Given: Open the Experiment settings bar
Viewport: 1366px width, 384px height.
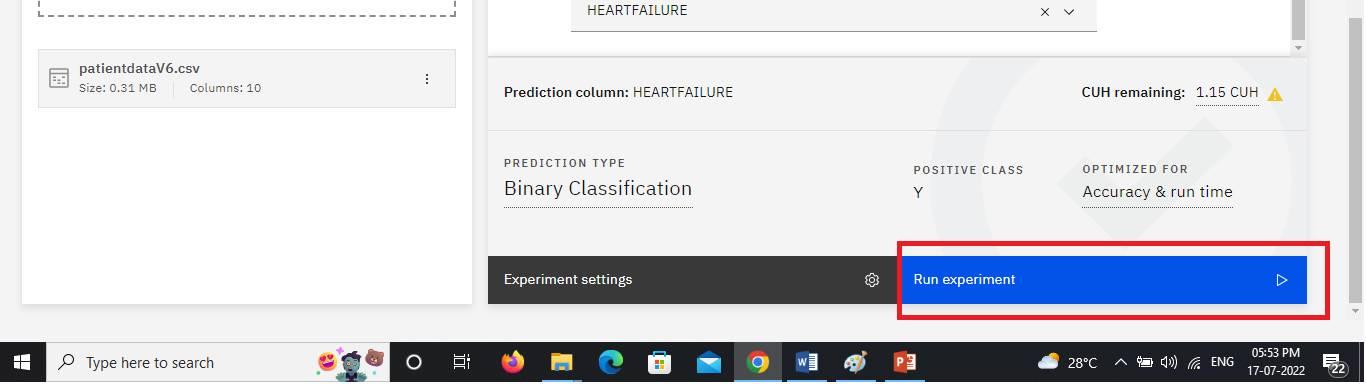Looking at the screenshot, I should pyautogui.click(x=692, y=280).
